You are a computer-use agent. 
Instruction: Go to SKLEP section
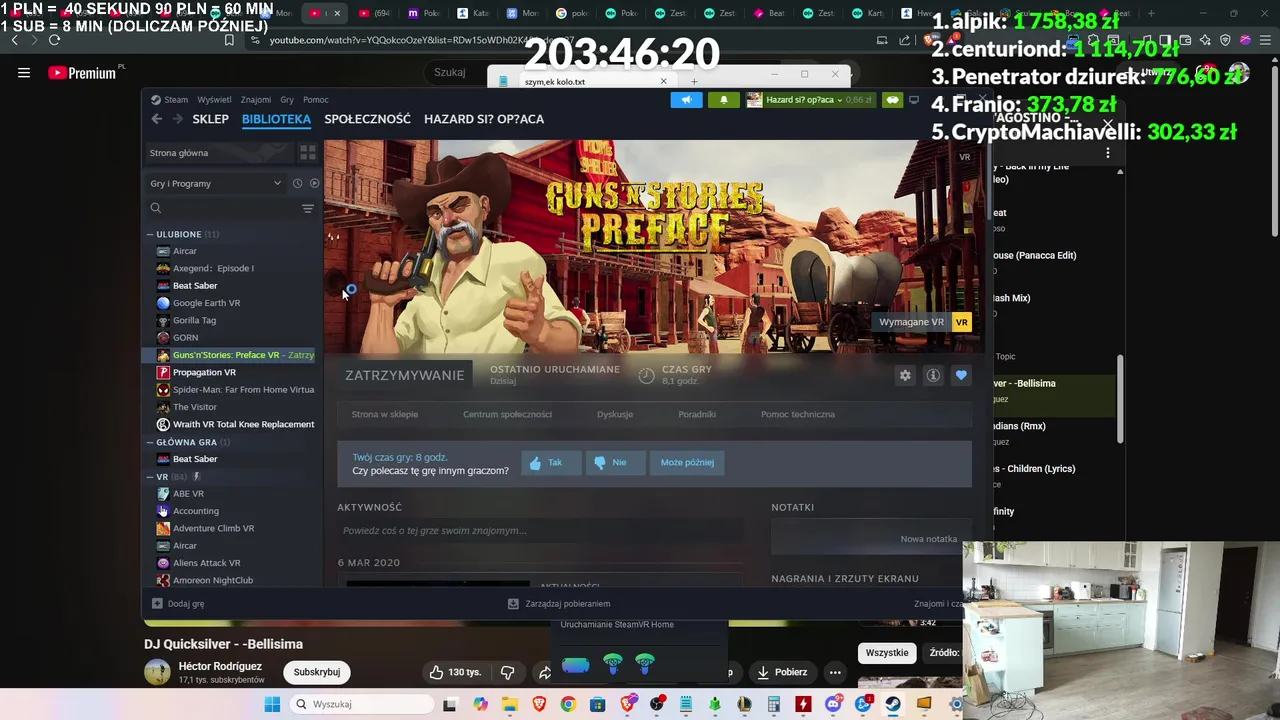click(x=210, y=119)
